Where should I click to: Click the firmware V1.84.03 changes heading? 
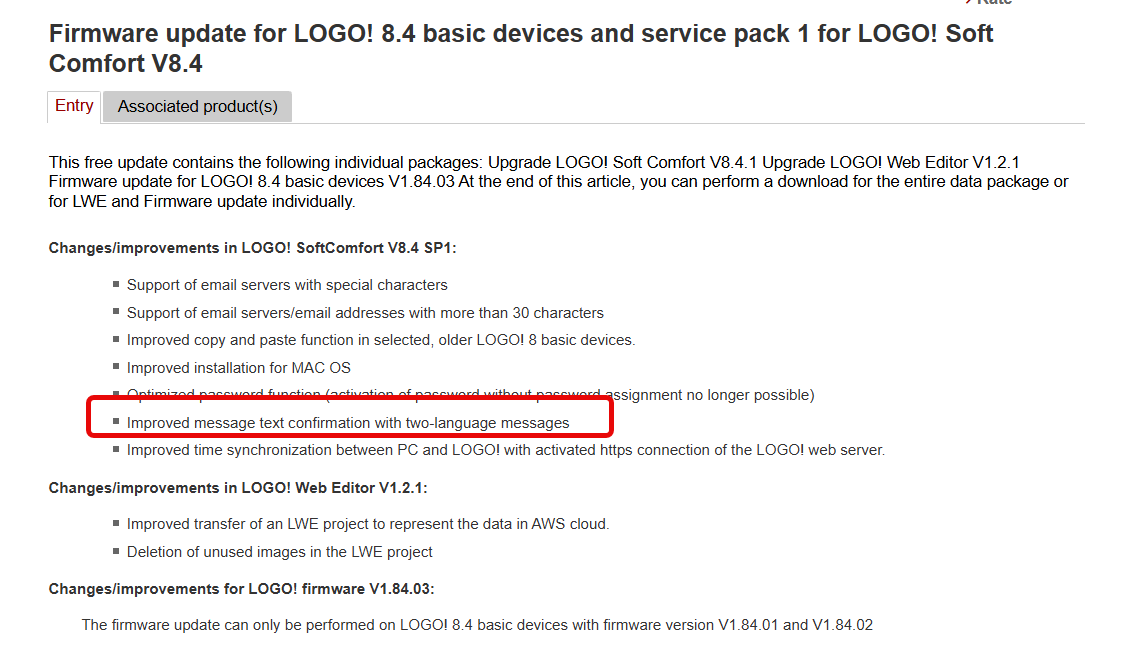(x=241, y=589)
